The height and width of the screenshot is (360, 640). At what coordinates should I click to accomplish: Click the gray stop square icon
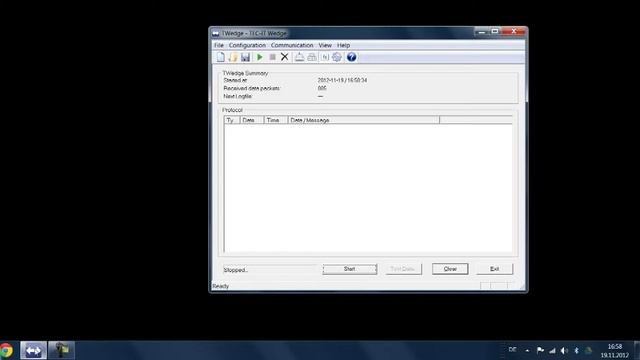272,57
